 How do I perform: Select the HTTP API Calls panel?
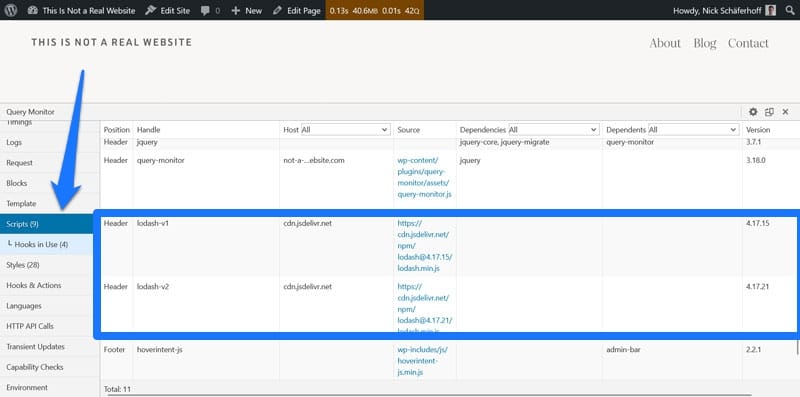[x=46, y=326]
